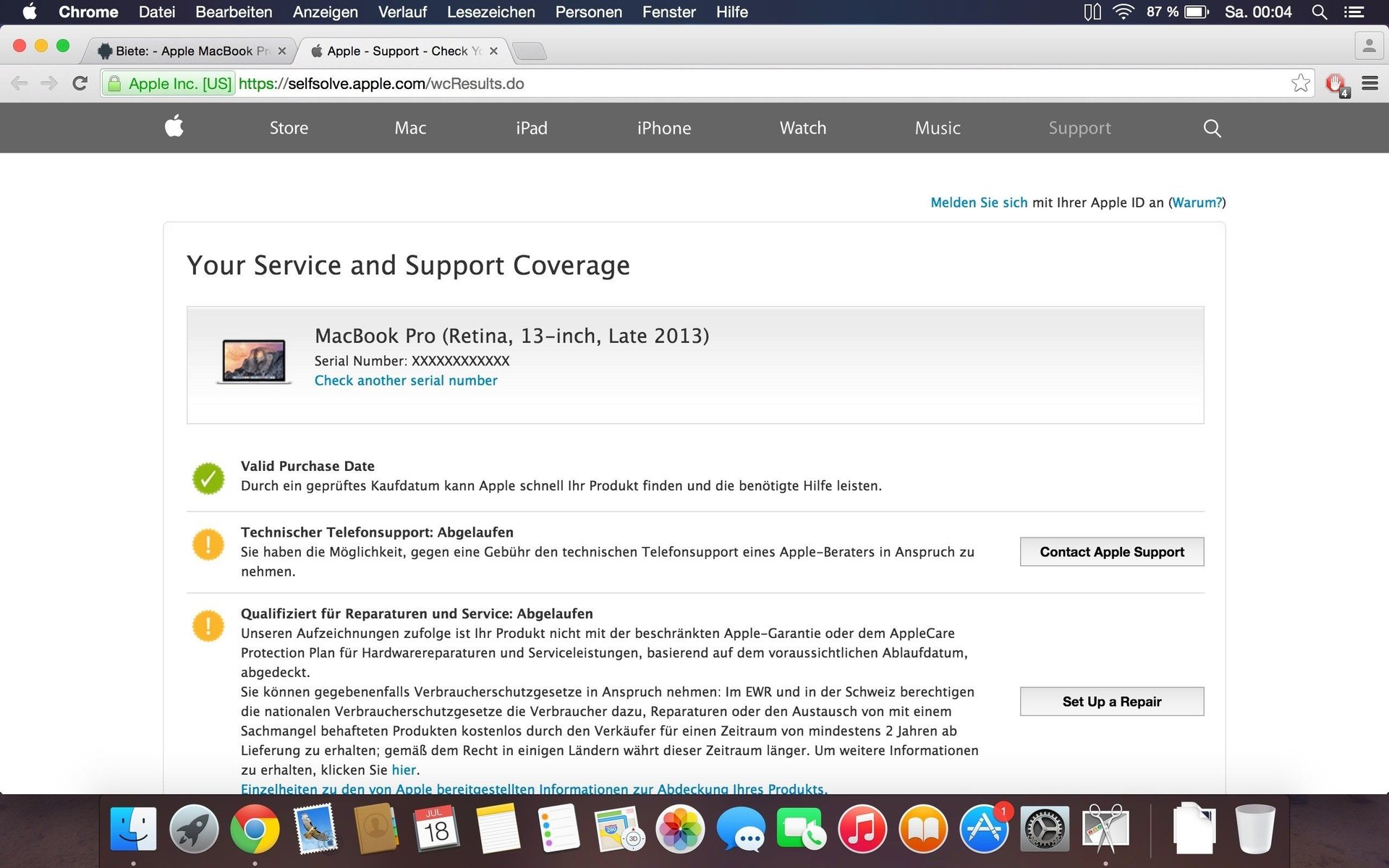Open Reminders from the dock
This screenshot has height=868, width=1389.
(559, 829)
